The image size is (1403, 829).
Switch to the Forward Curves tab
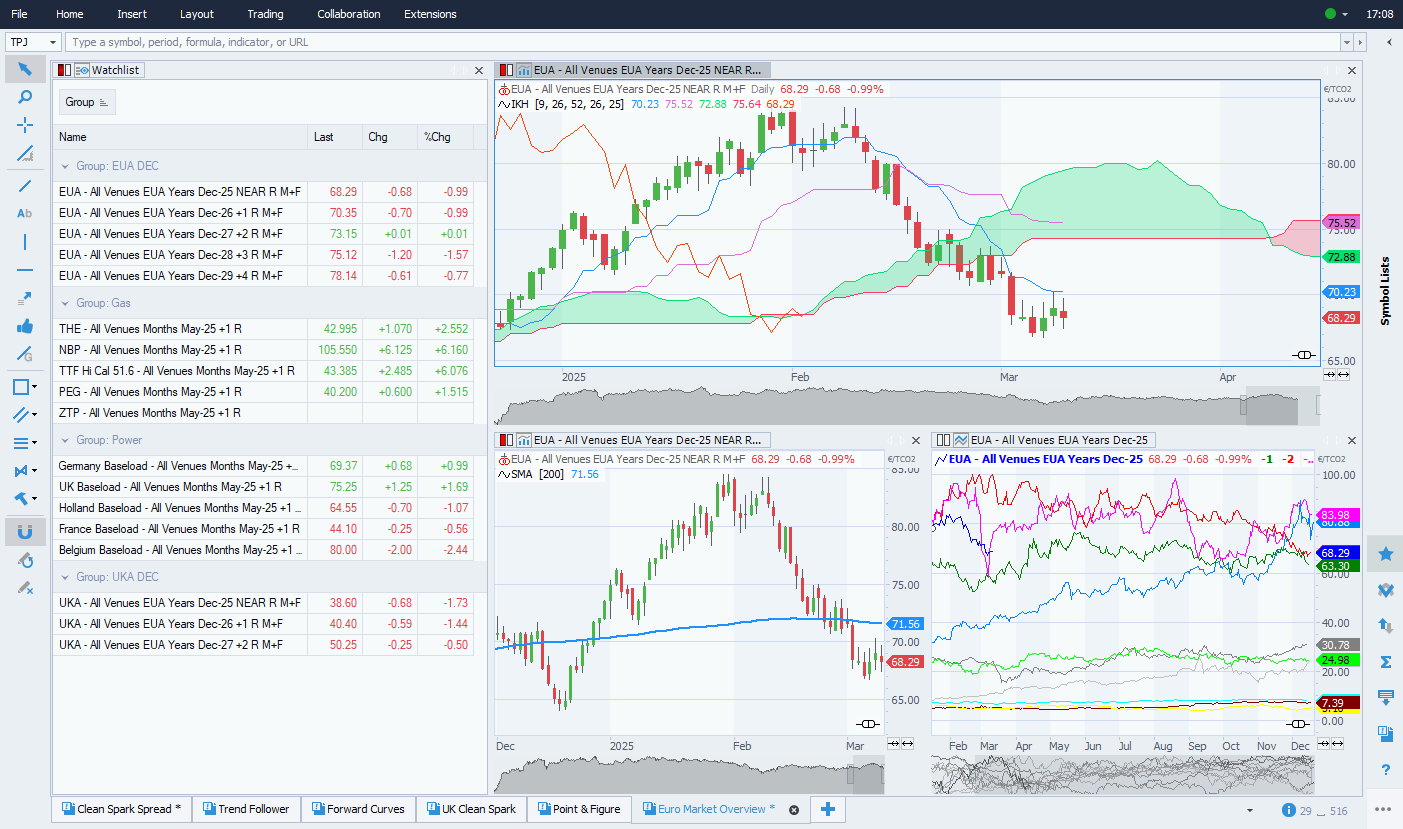point(357,809)
